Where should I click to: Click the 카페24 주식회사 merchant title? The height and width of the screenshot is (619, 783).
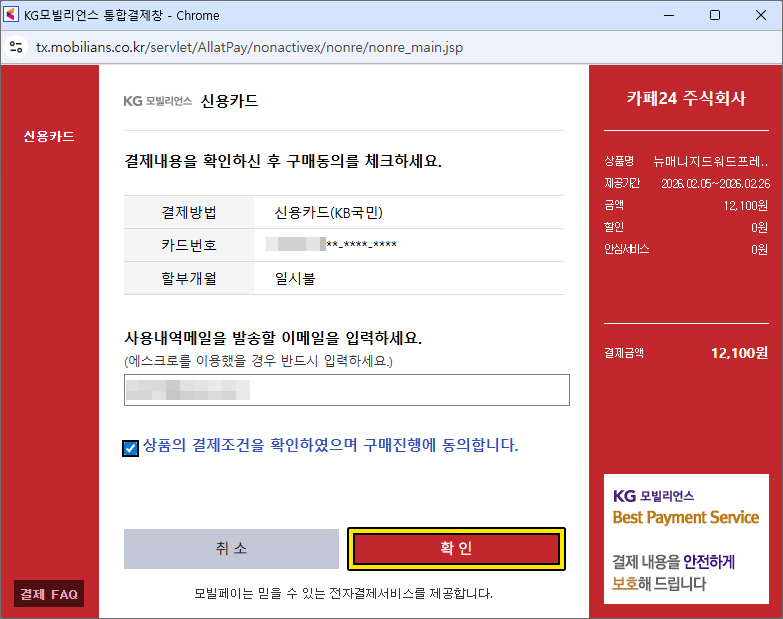coord(686,98)
